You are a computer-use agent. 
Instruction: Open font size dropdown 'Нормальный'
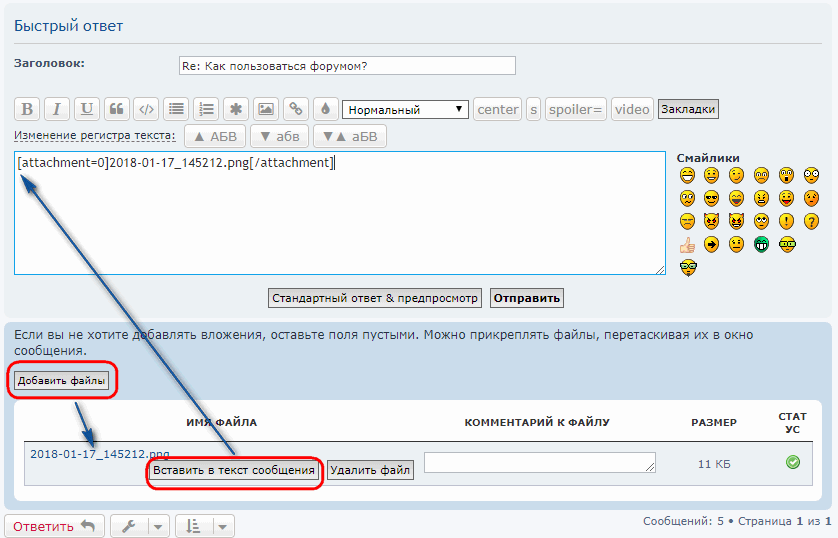(405, 110)
